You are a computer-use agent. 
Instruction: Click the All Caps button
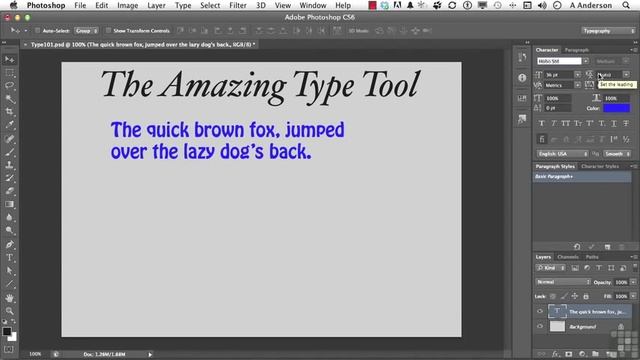565,123
